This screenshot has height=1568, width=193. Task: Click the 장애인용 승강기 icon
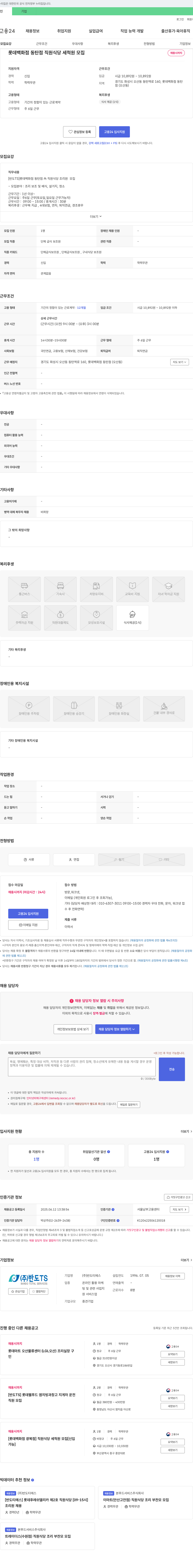74,709
